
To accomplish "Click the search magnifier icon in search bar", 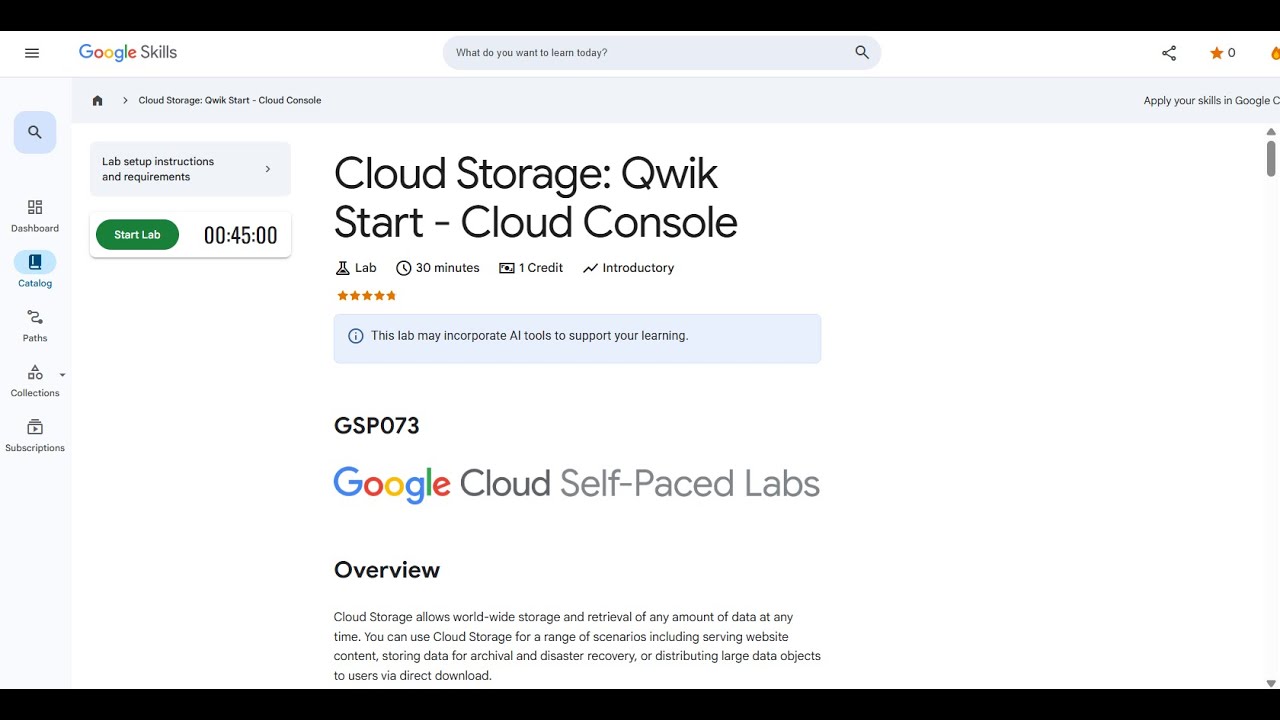I will [862, 53].
